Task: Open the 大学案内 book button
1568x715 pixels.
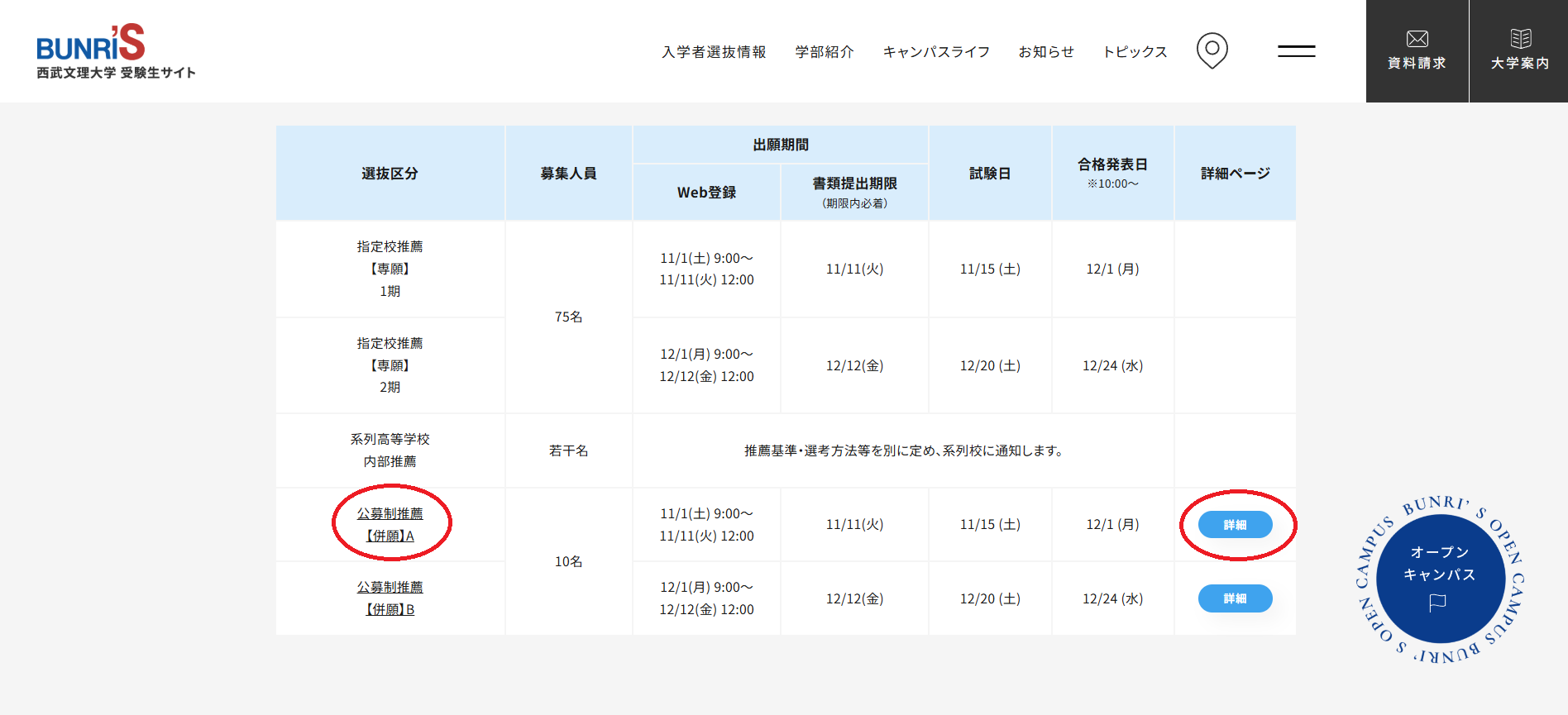Action: 1519,51
